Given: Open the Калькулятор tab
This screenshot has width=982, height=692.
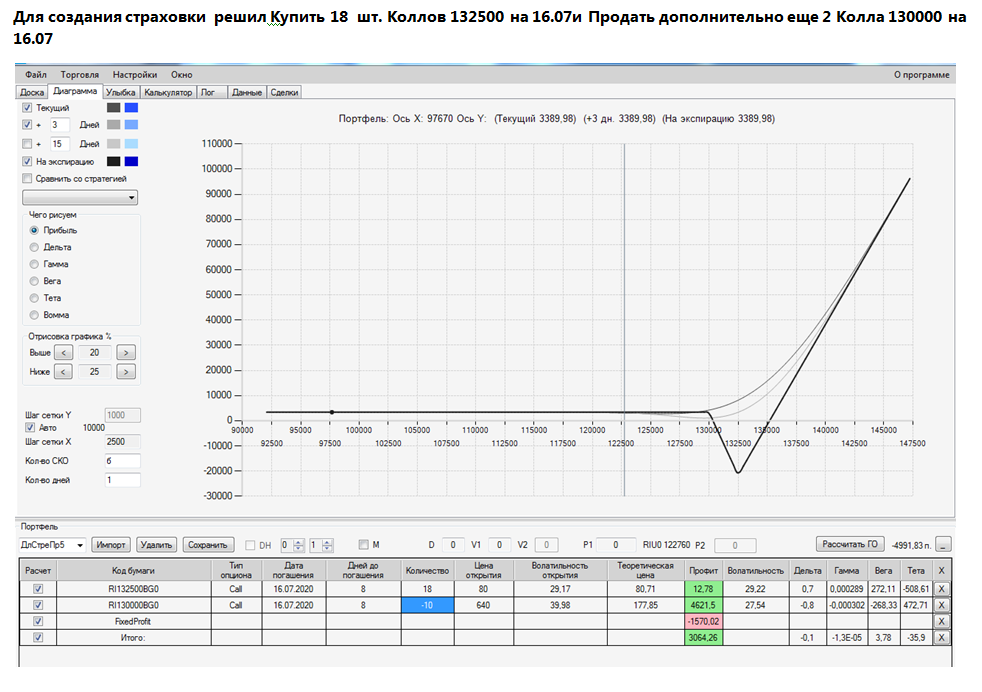Looking at the screenshot, I should coord(168,92).
